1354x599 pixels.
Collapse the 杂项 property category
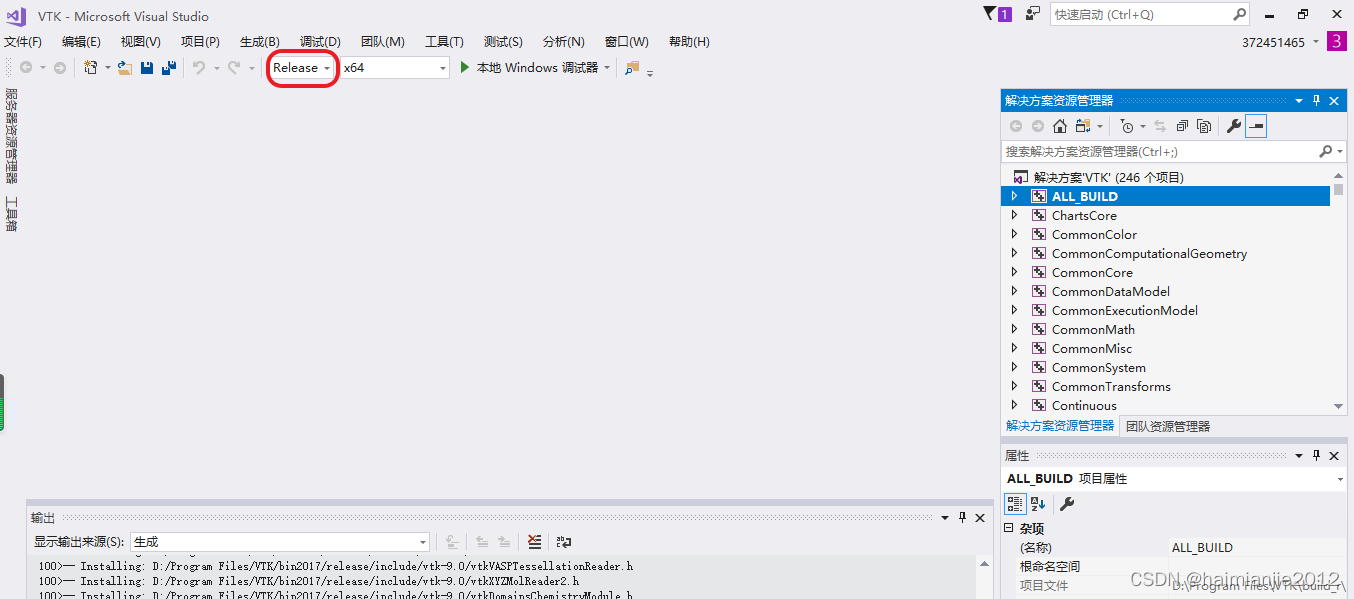(x=1009, y=528)
